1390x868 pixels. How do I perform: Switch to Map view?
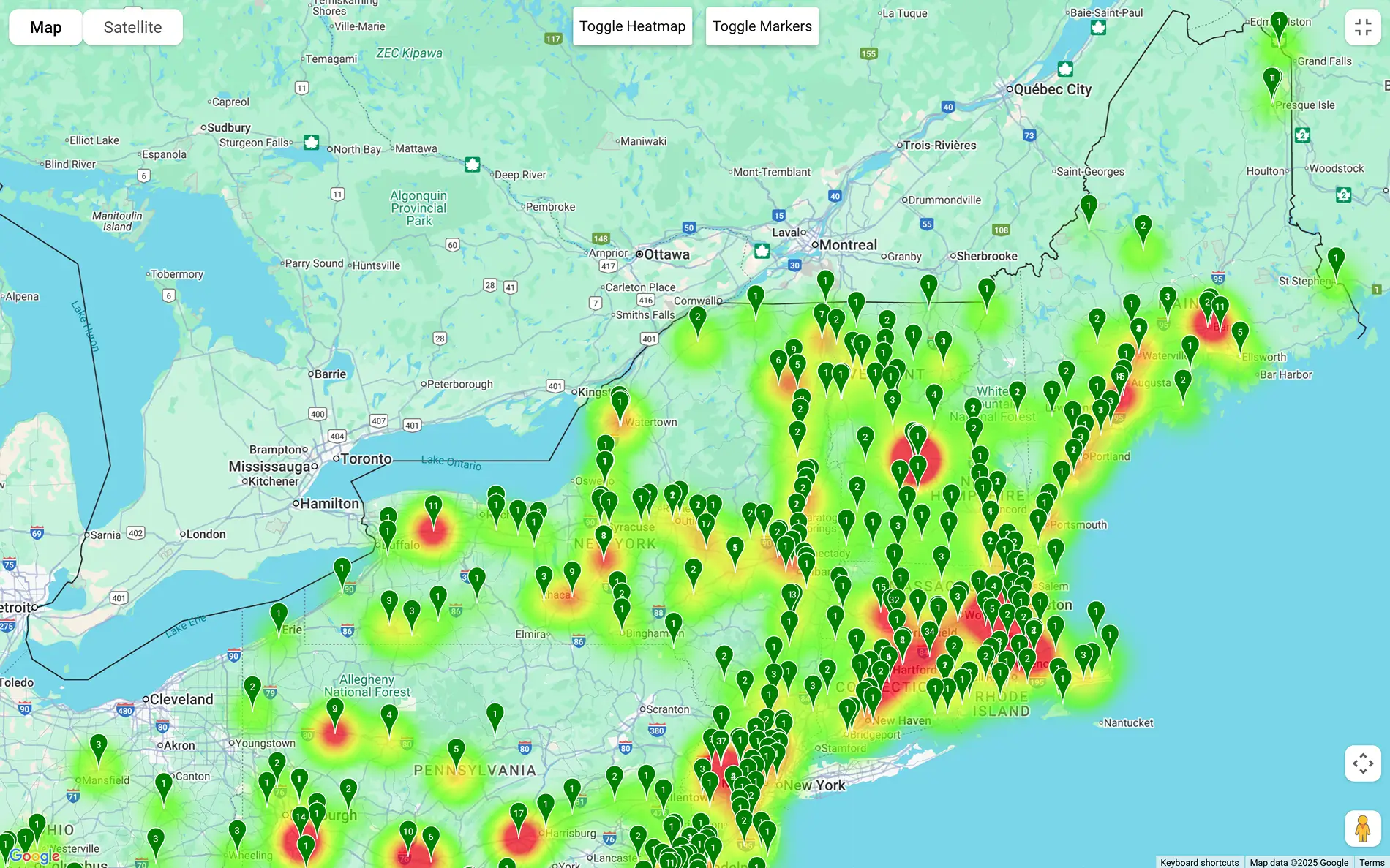[45, 27]
